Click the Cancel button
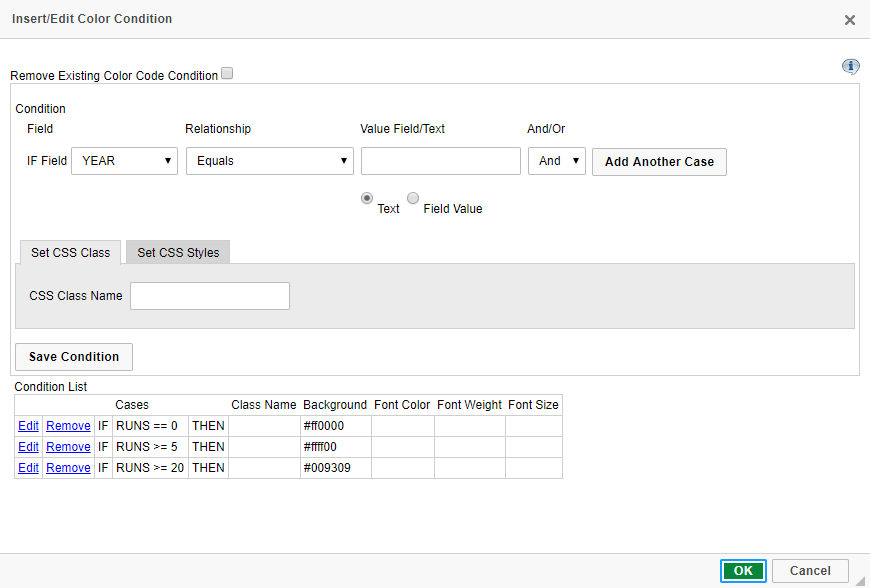Viewport: 870px width, 588px height. (x=810, y=570)
